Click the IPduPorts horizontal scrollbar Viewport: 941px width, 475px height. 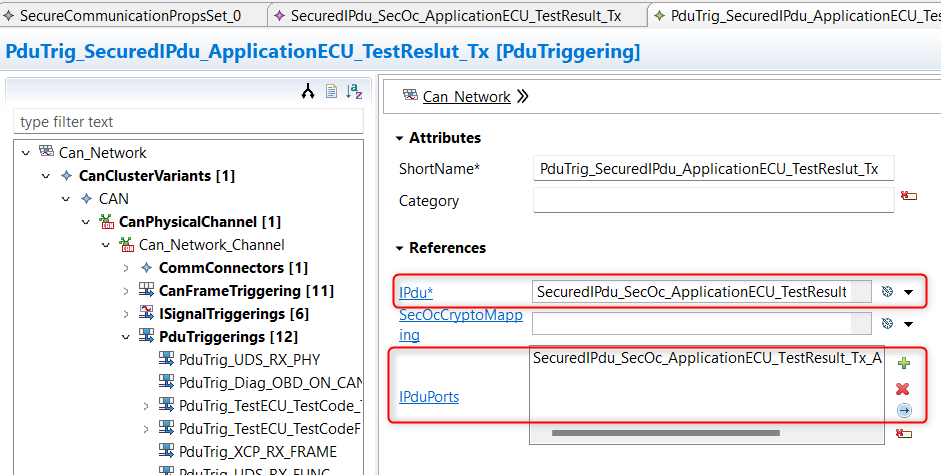tap(666, 433)
